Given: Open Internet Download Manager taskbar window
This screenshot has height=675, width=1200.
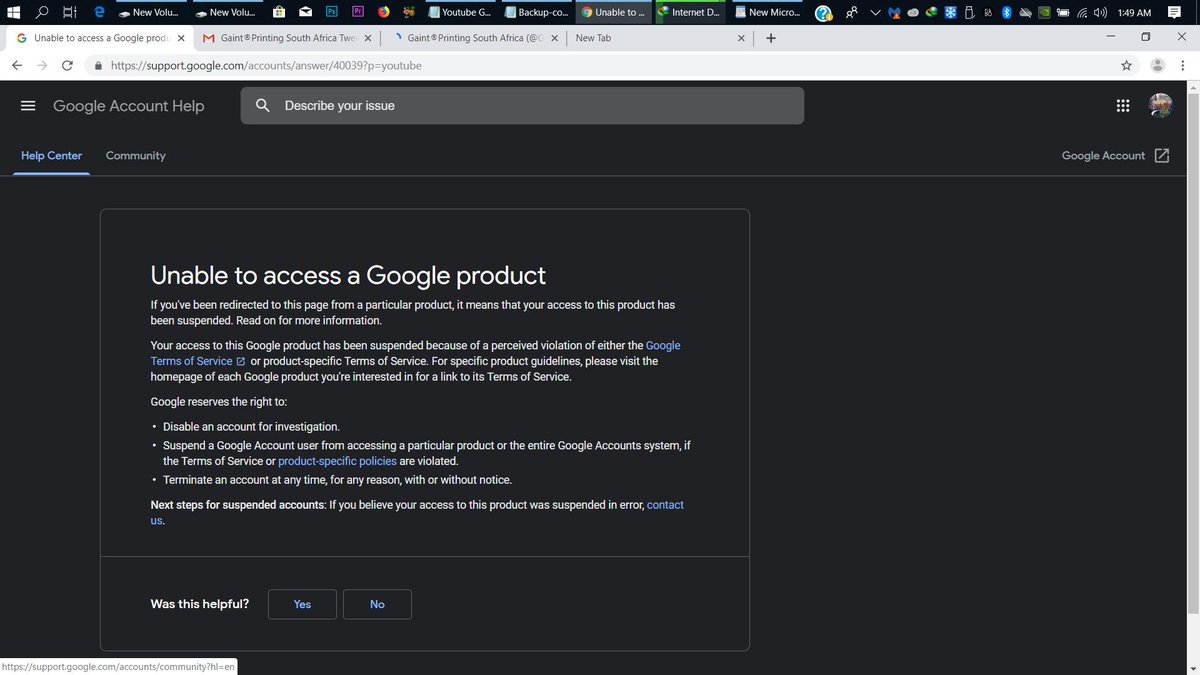Looking at the screenshot, I should click(x=693, y=12).
